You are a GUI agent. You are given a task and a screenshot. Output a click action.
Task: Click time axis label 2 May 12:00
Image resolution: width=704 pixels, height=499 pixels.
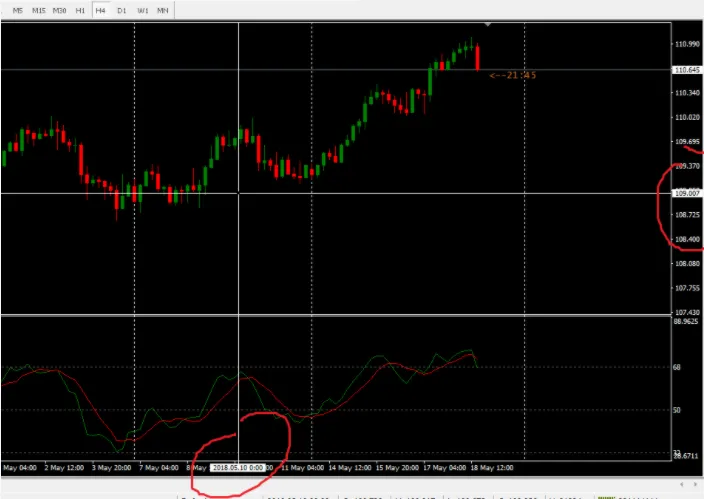[x=64, y=468]
